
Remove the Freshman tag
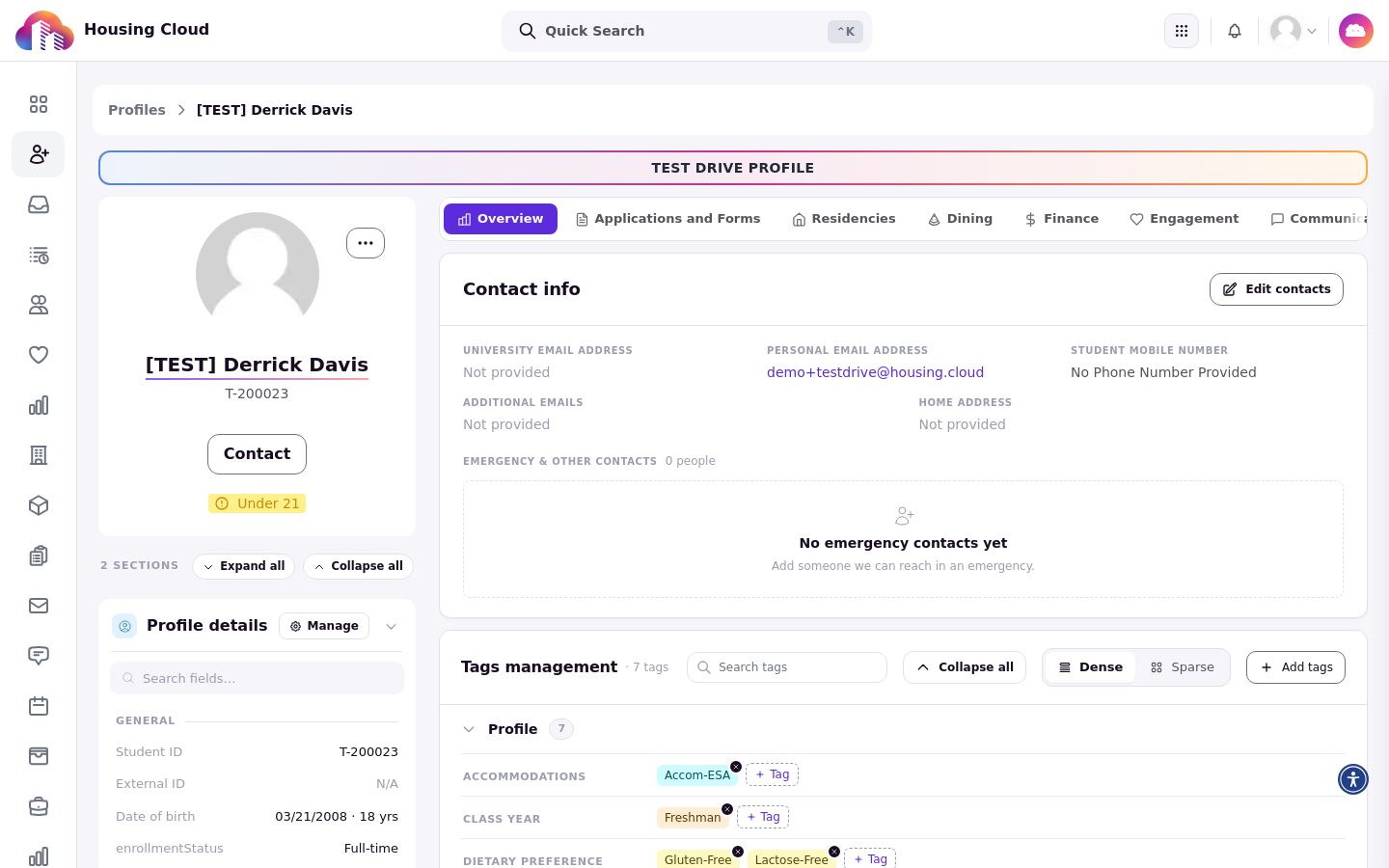pos(727,809)
